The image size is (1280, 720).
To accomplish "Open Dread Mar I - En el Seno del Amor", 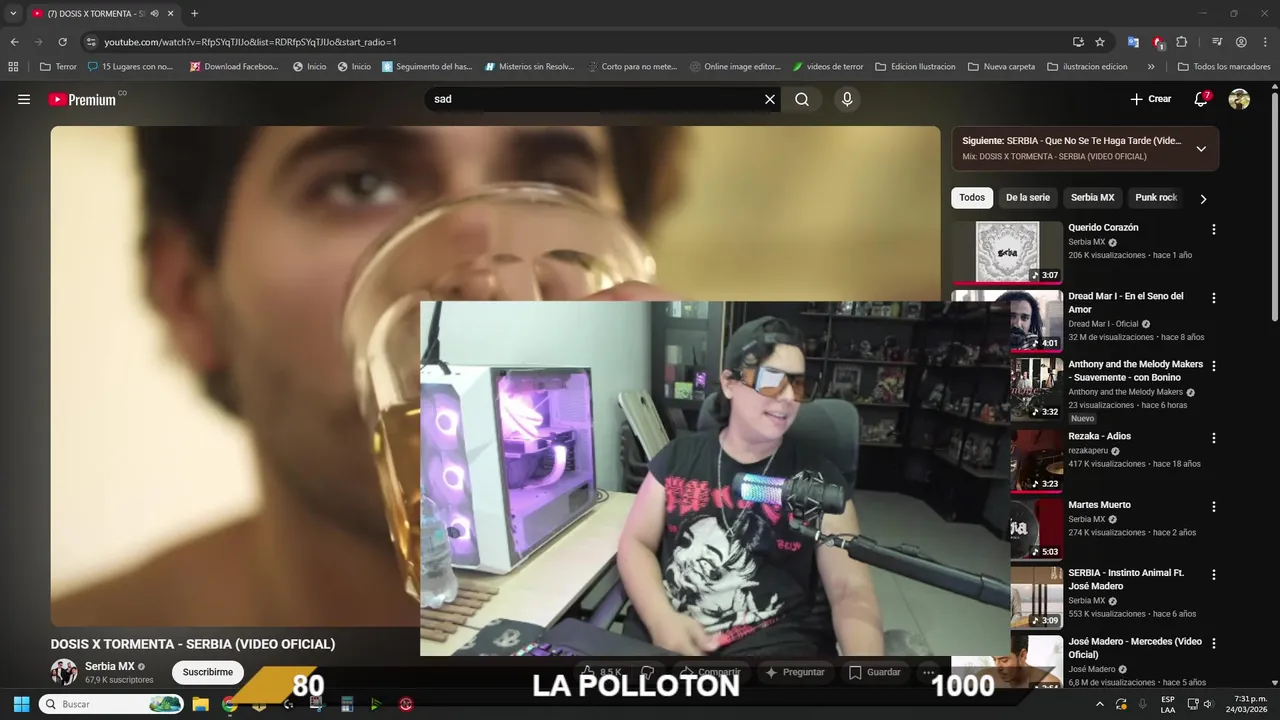I will 1126,302.
